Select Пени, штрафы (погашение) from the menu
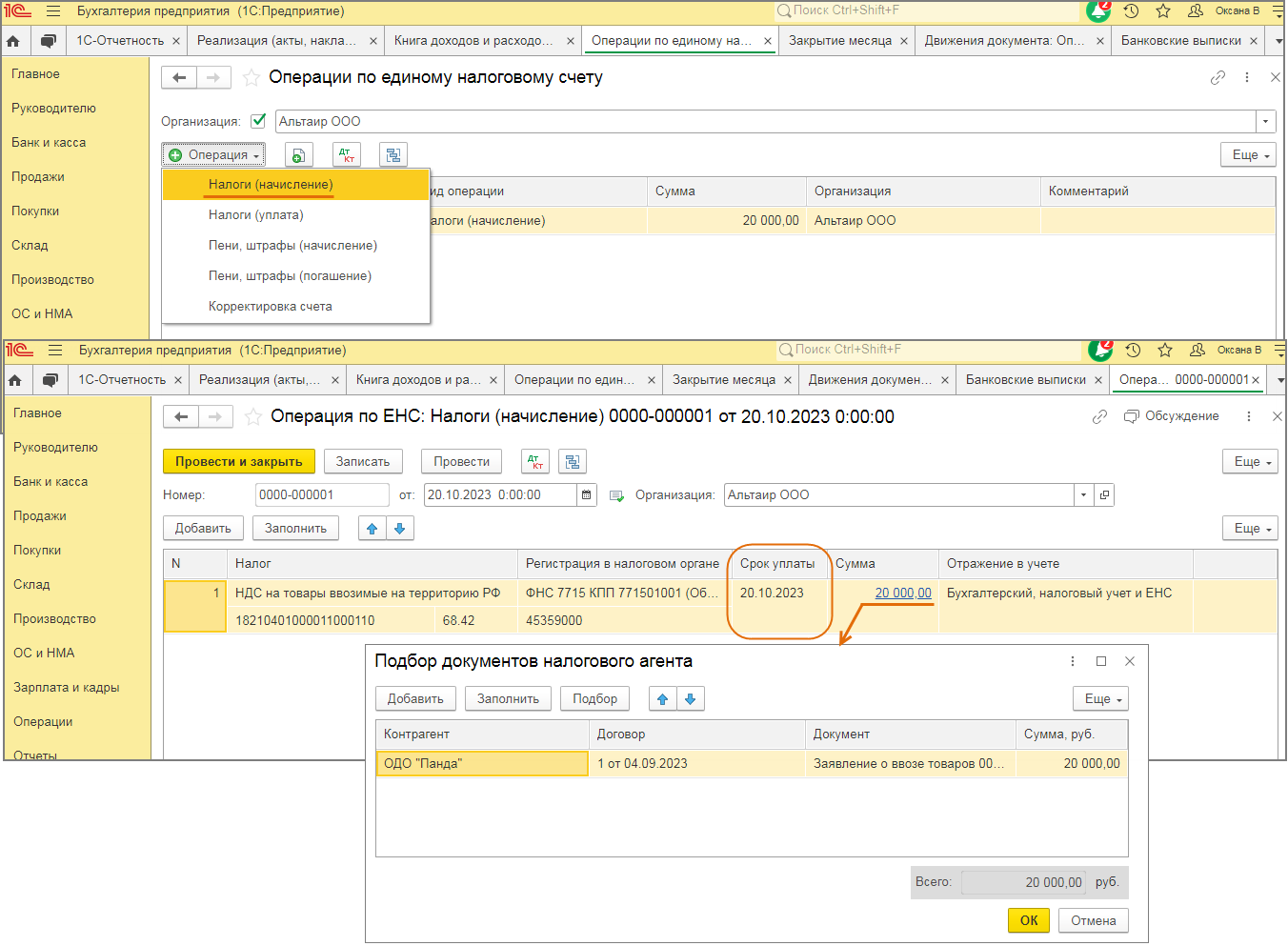Viewport: 1288px width, 946px height. coord(295,276)
